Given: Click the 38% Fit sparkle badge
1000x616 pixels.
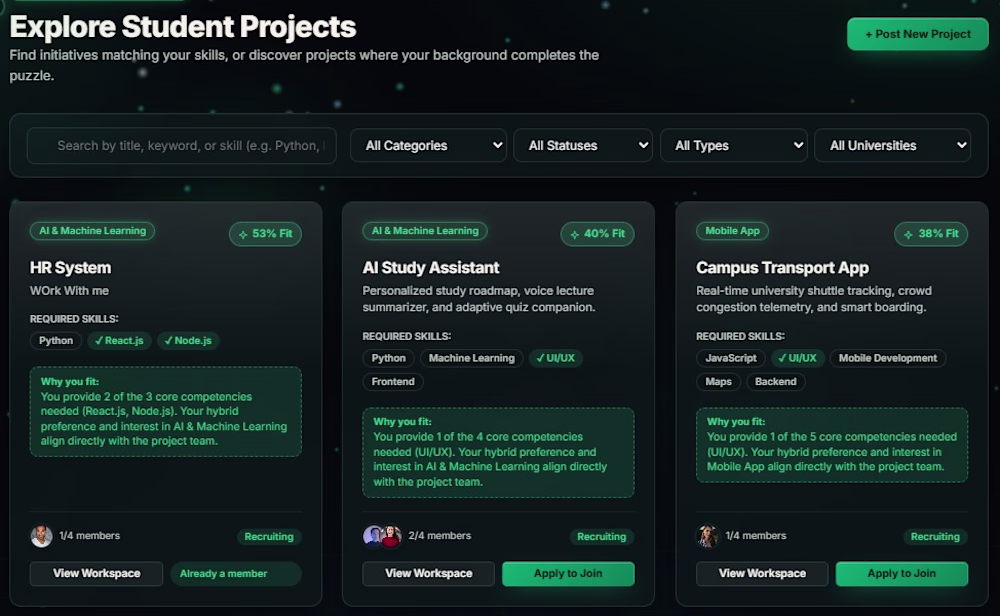Looking at the screenshot, I should [930, 233].
